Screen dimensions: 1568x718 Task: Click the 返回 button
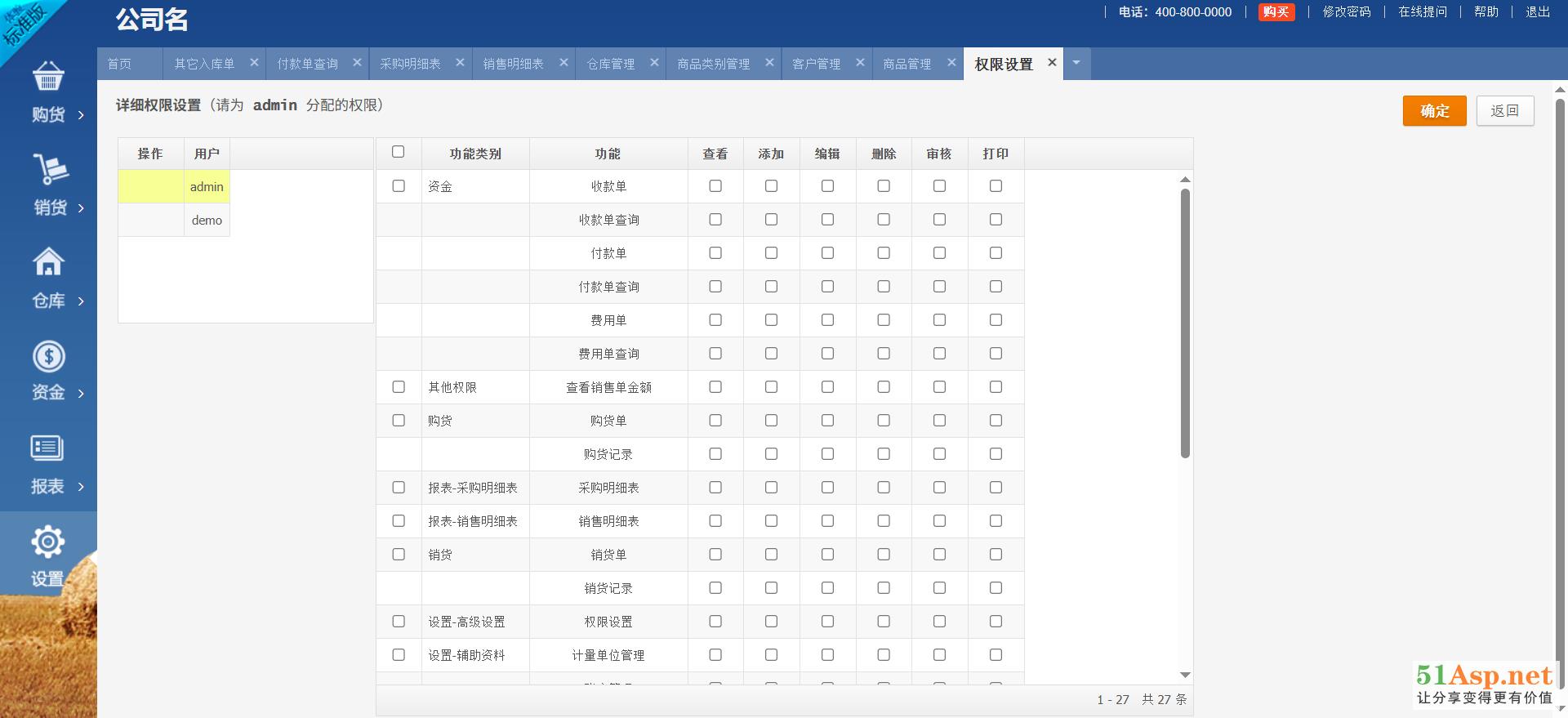click(1504, 111)
